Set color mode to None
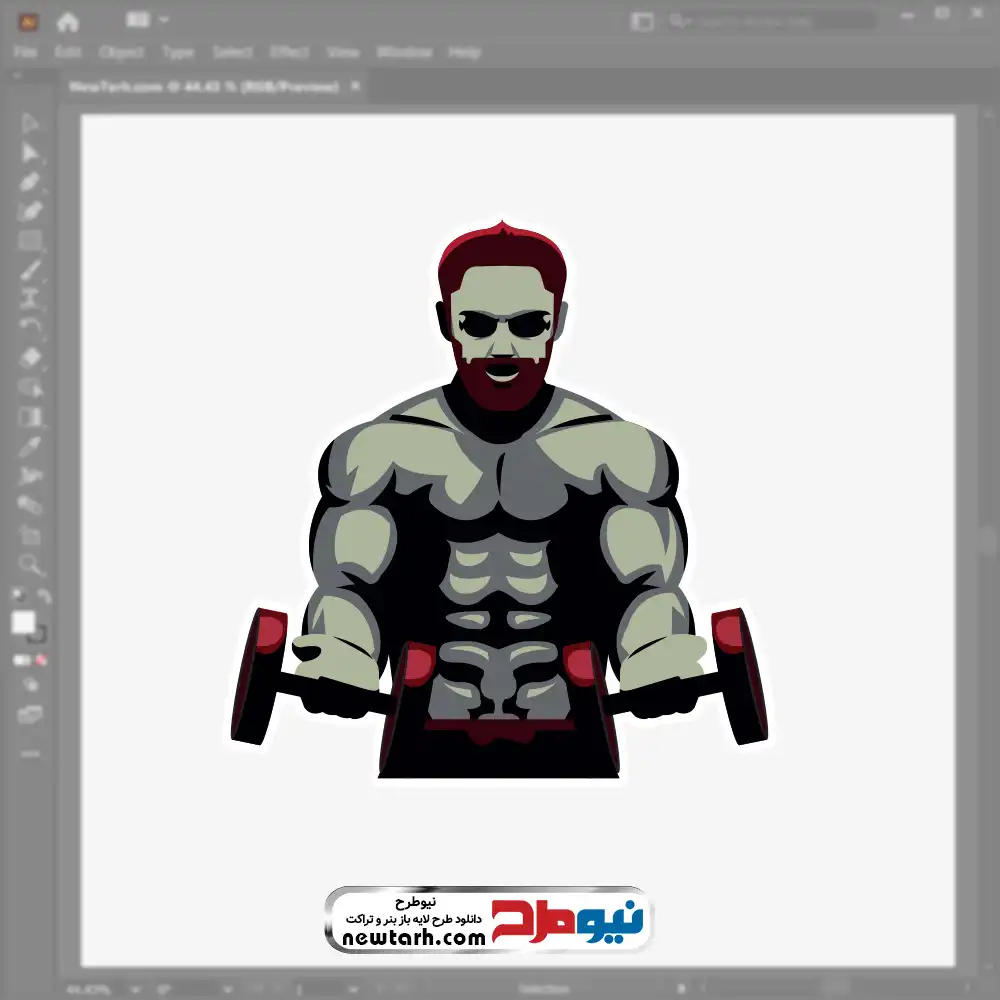1000x1000 pixels. (x=42, y=660)
